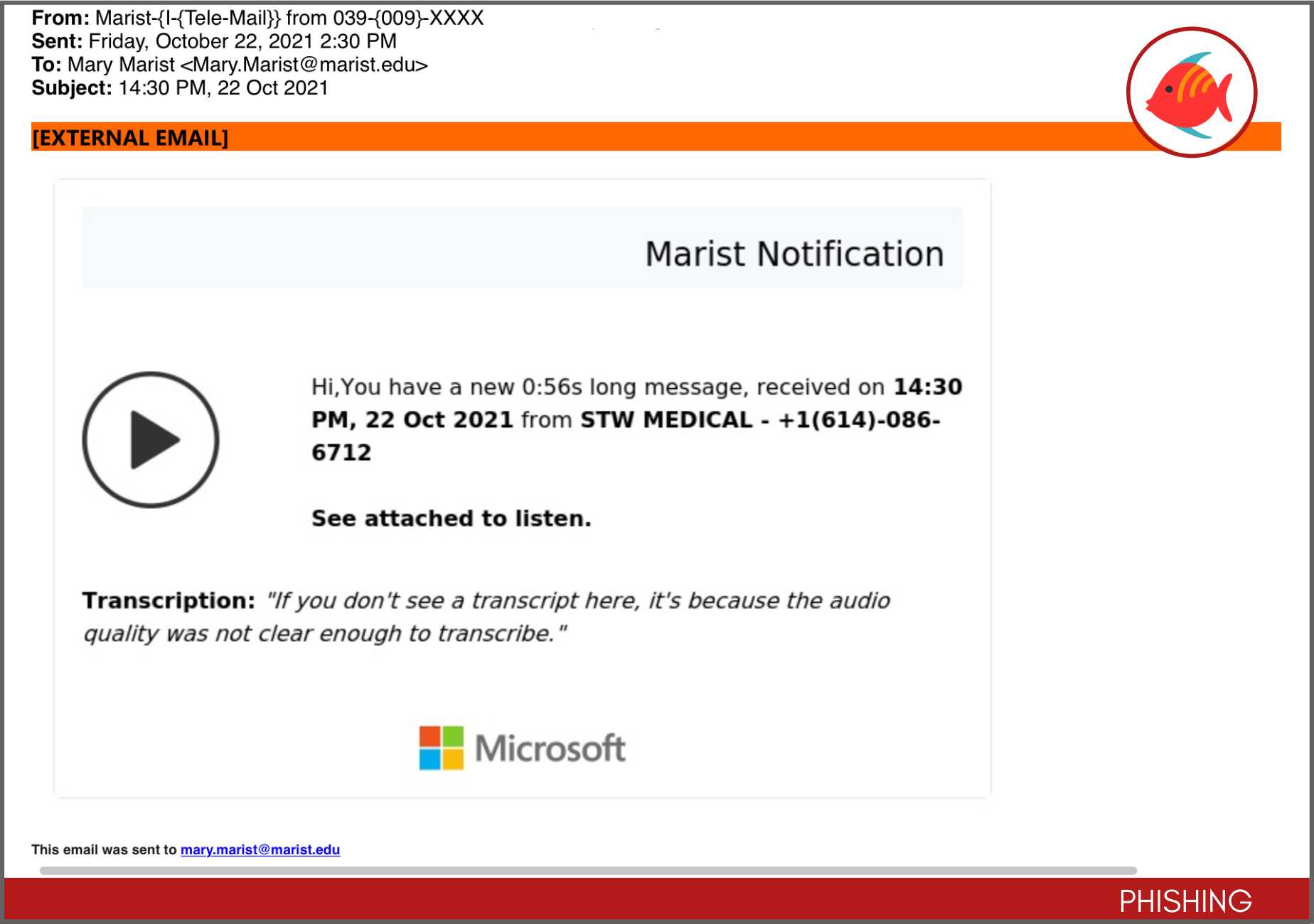Click the Microsoft wordmark text

coord(550,748)
